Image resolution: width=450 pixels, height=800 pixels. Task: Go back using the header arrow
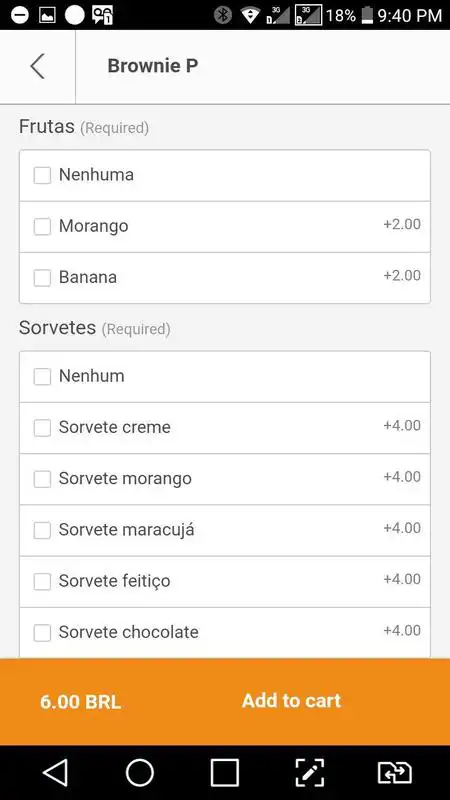[37, 66]
